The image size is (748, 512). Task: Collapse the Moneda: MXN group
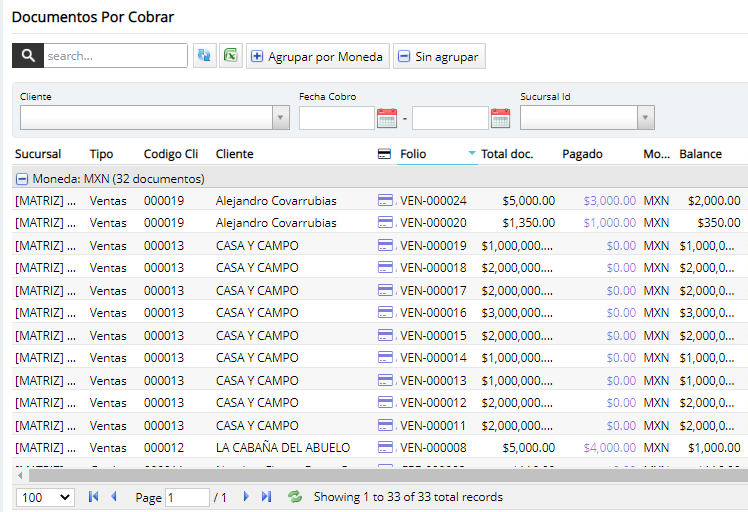click(x=21, y=179)
